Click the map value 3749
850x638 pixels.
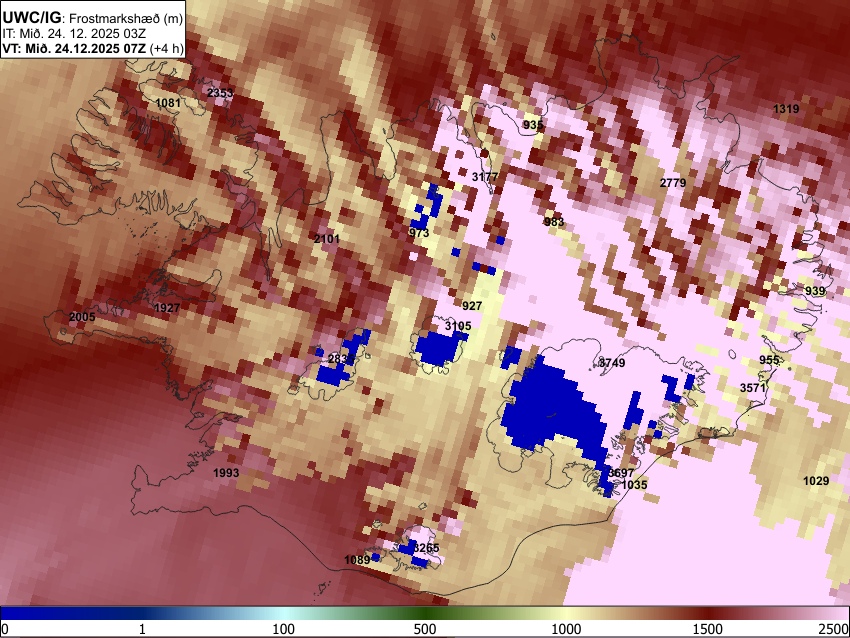[x=611, y=363]
